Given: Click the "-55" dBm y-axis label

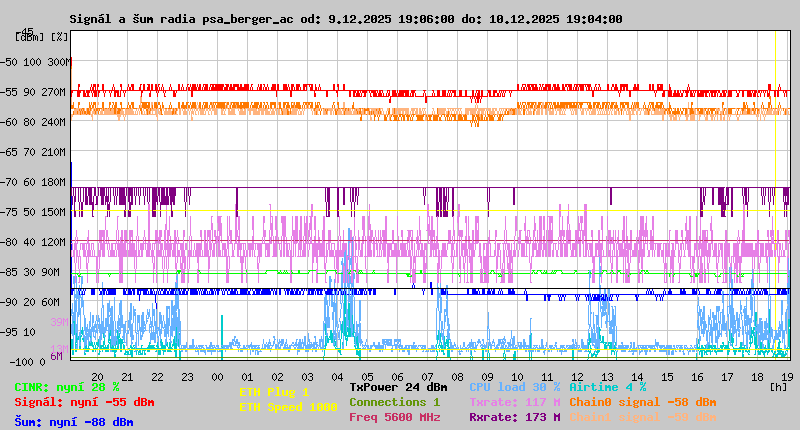Looking at the screenshot, I should pyautogui.click(x=9, y=92).
